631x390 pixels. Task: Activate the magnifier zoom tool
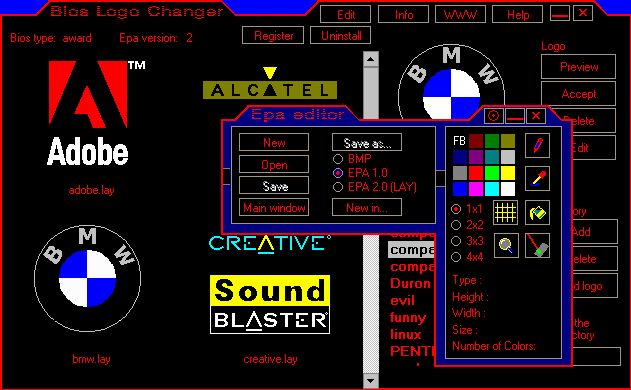[x=505, y=245]
